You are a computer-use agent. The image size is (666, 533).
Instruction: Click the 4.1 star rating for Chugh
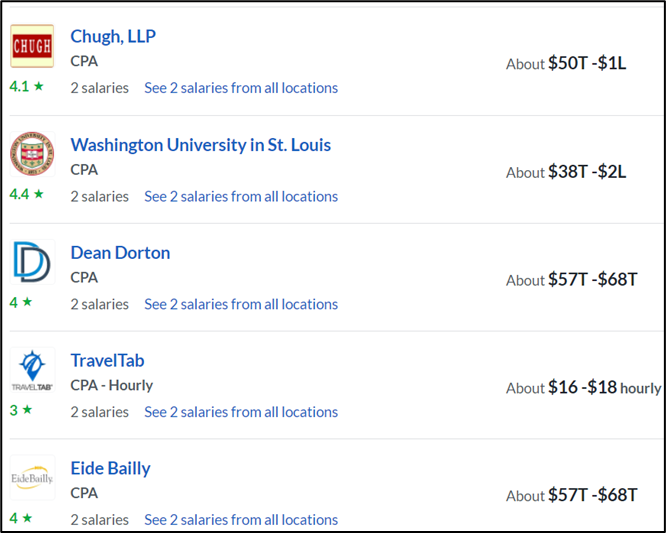pos(26,87)
